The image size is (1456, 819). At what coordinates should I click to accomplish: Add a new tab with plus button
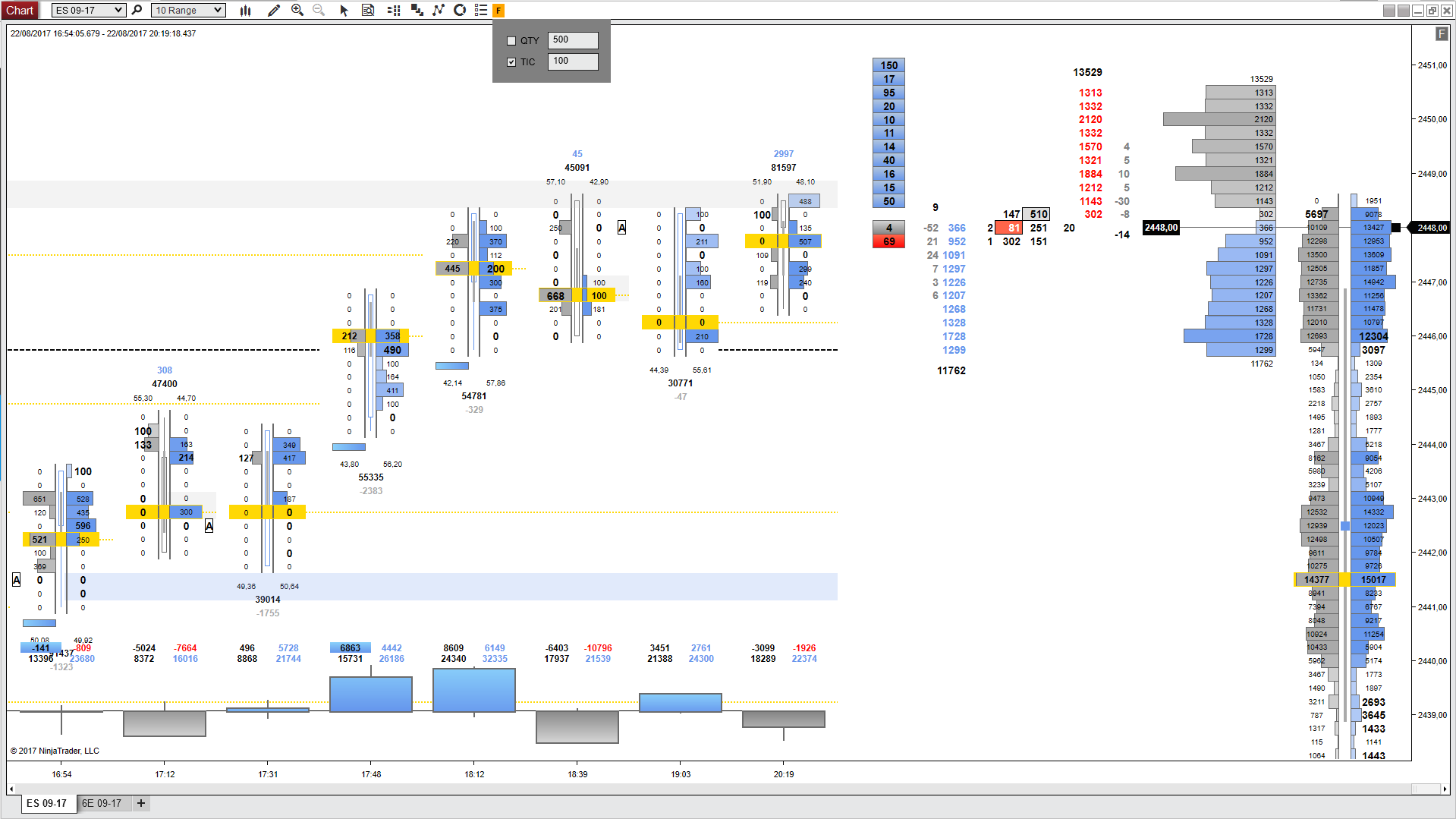tap(141, 803)
